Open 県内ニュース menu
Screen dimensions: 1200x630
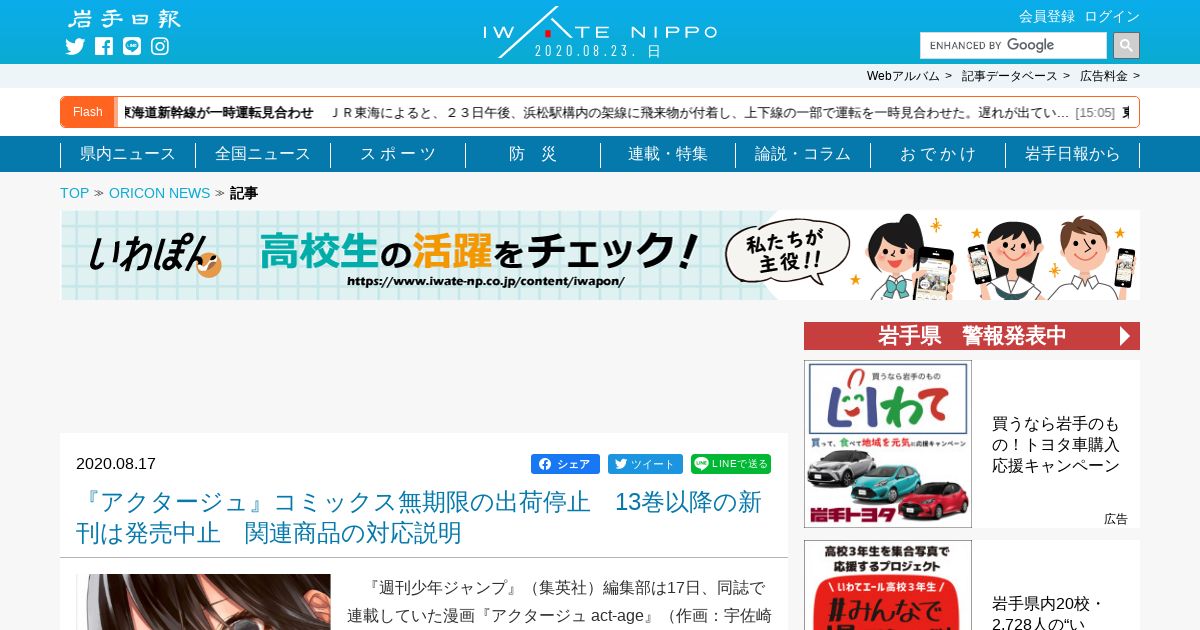coord(128,154)
